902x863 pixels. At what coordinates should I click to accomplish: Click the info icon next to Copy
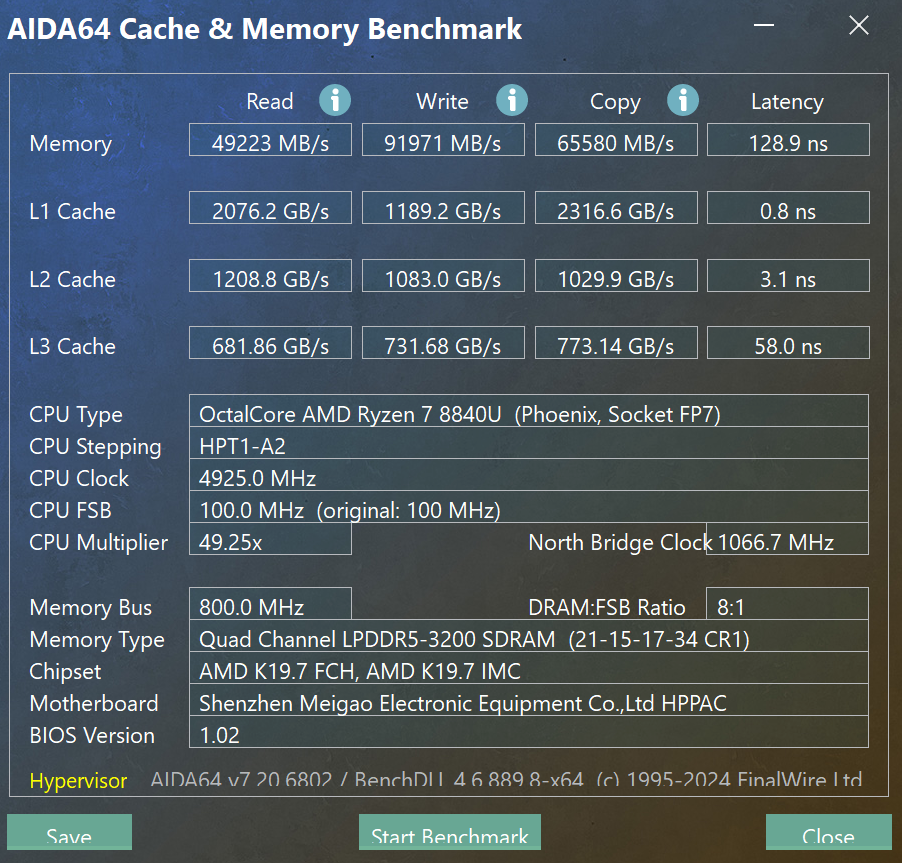pos(683,100)
